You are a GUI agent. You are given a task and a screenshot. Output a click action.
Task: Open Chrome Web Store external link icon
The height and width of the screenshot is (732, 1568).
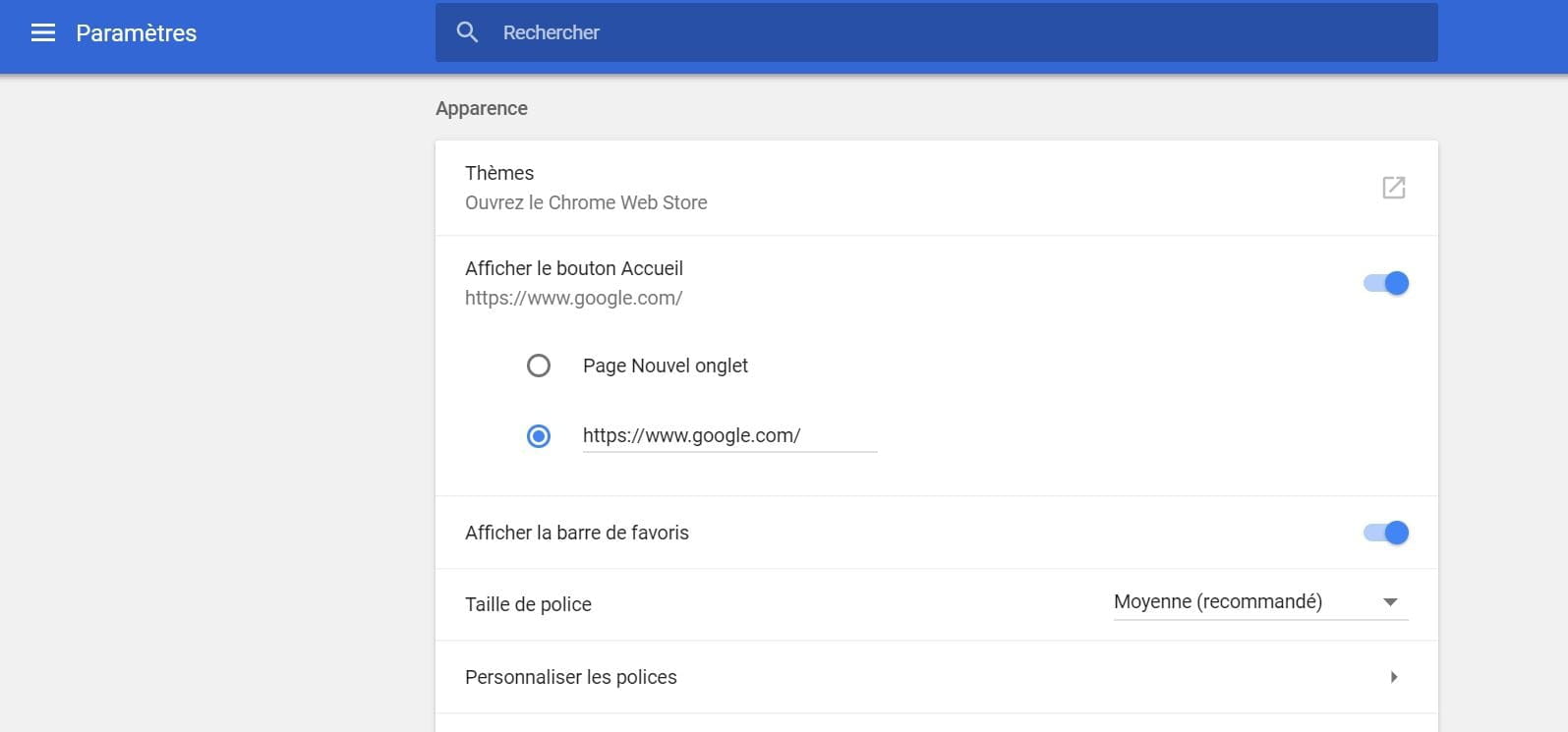1394,188
